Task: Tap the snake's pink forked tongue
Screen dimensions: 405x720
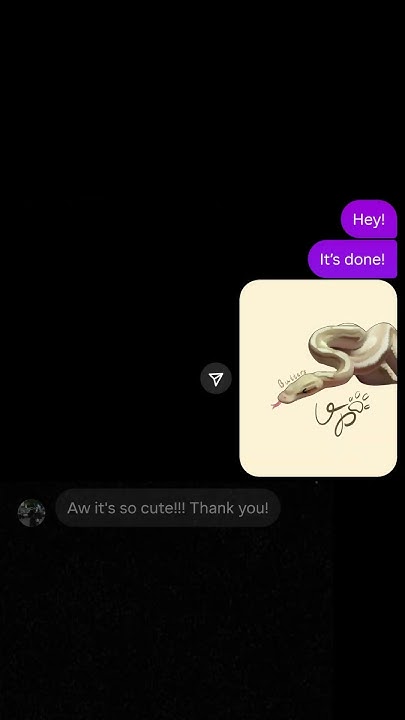Action: click(x=276, y=405)
